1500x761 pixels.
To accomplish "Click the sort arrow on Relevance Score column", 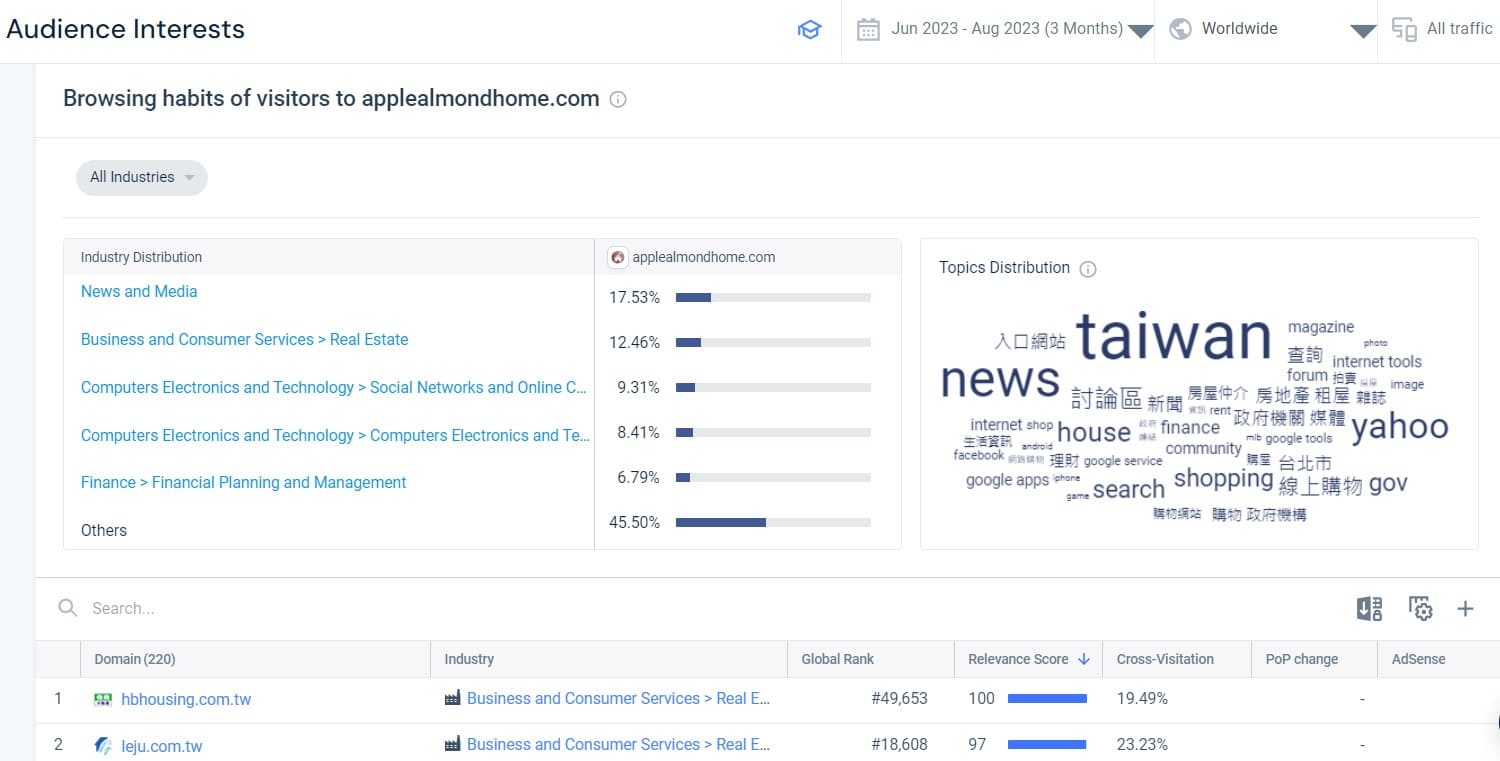I will coord(1083,659).
